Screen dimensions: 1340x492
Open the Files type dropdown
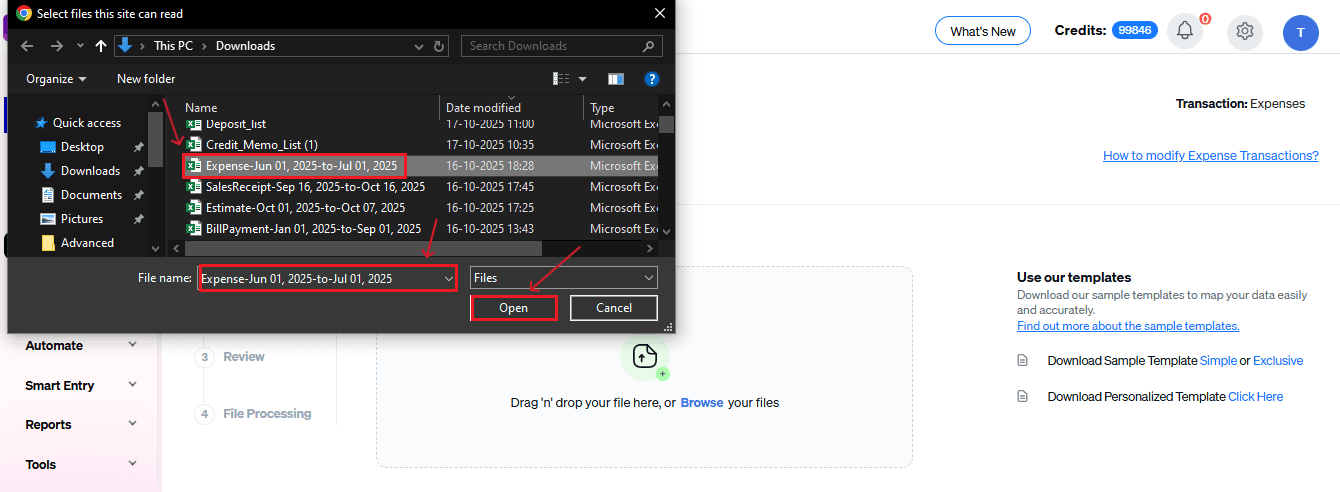564,278
